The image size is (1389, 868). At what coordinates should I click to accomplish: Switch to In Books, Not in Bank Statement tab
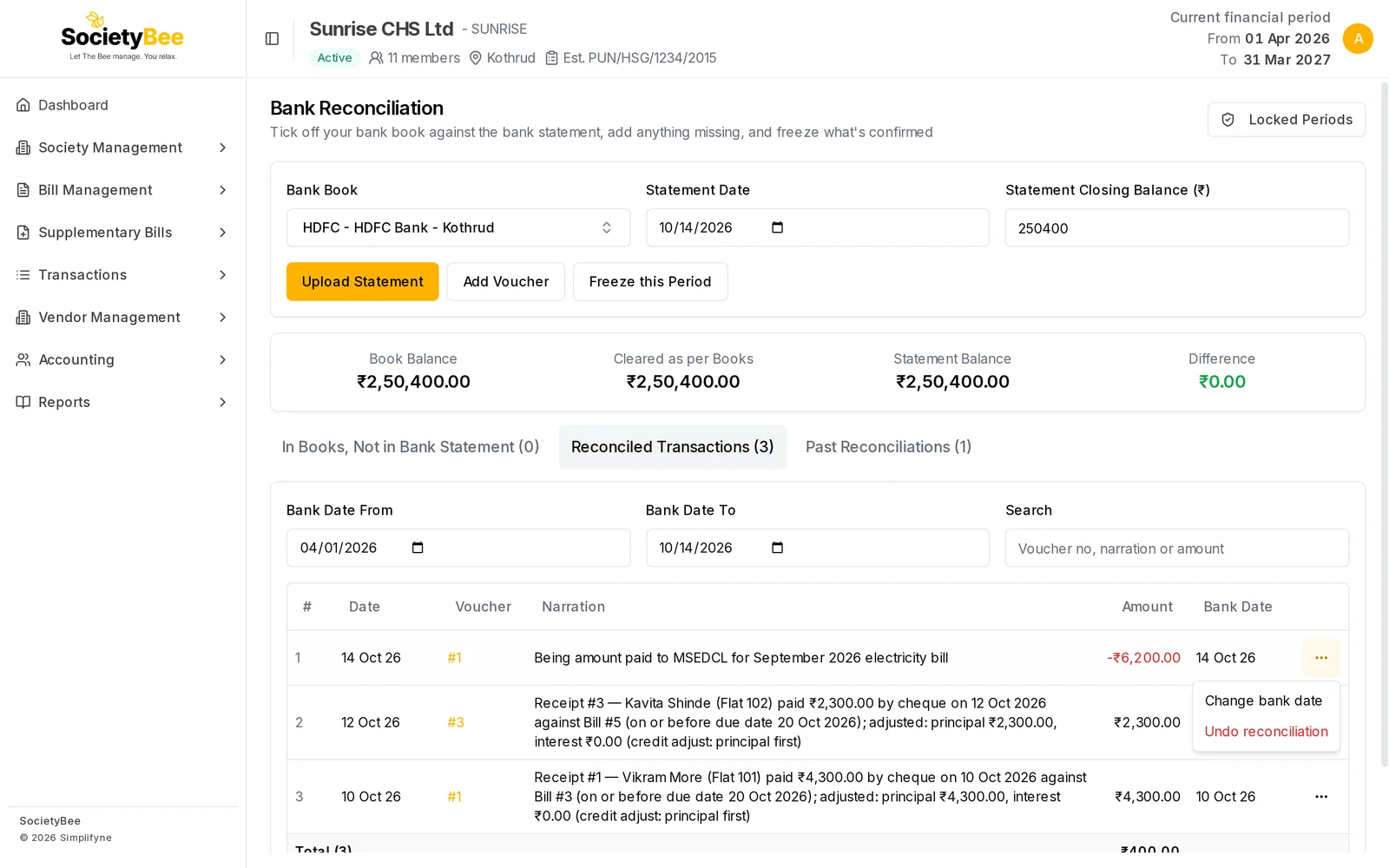[411, 447]
